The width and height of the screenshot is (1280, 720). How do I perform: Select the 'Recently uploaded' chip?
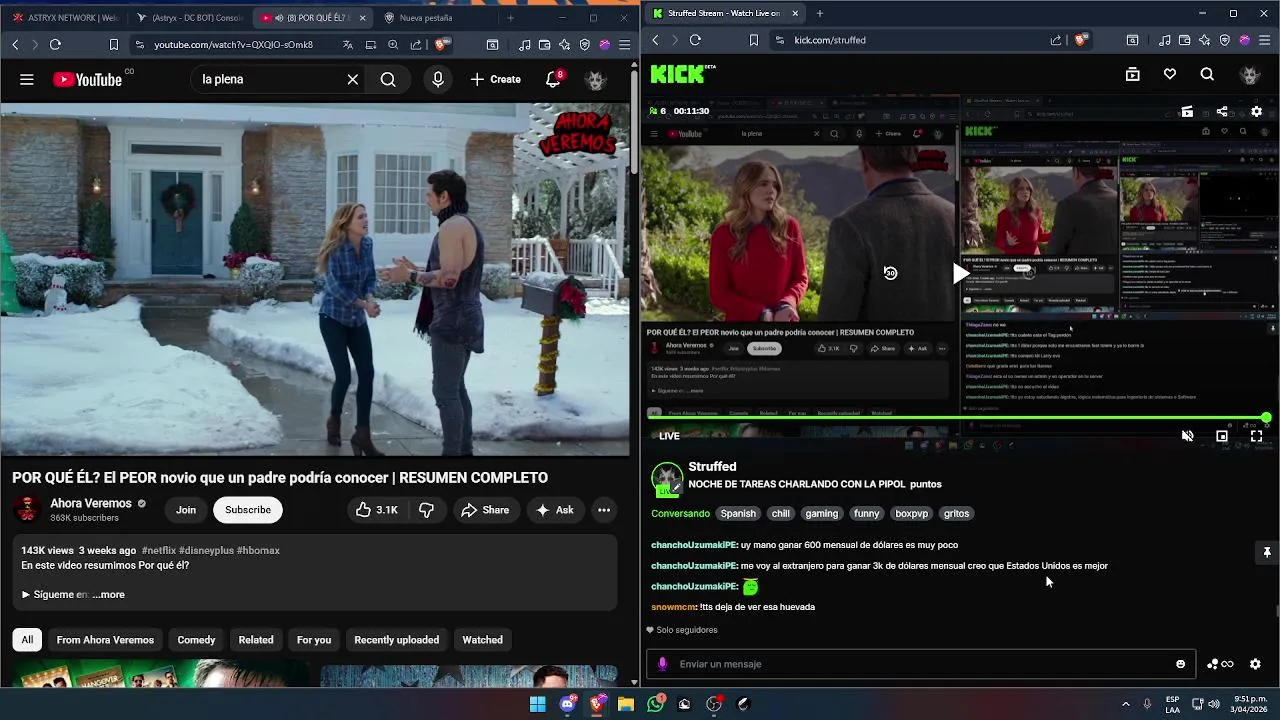[x=396, y=640]
